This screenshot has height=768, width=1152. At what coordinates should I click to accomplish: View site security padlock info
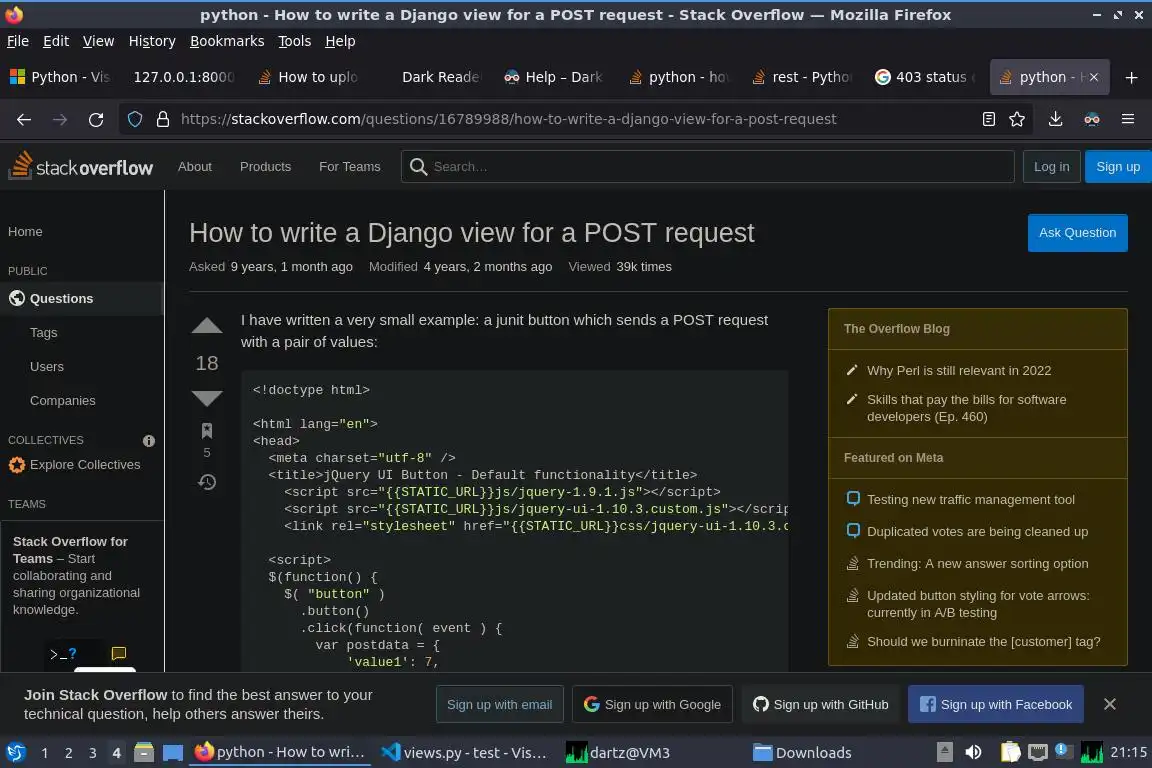[x=163, y=119]
